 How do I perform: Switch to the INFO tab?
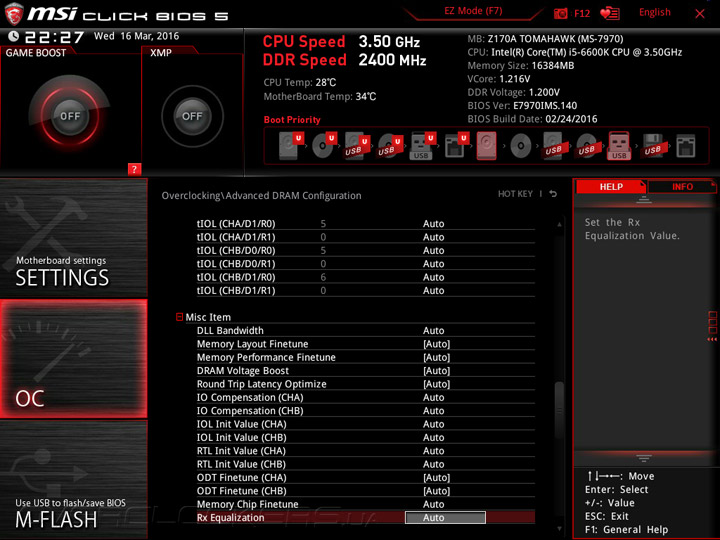[682, 186]
